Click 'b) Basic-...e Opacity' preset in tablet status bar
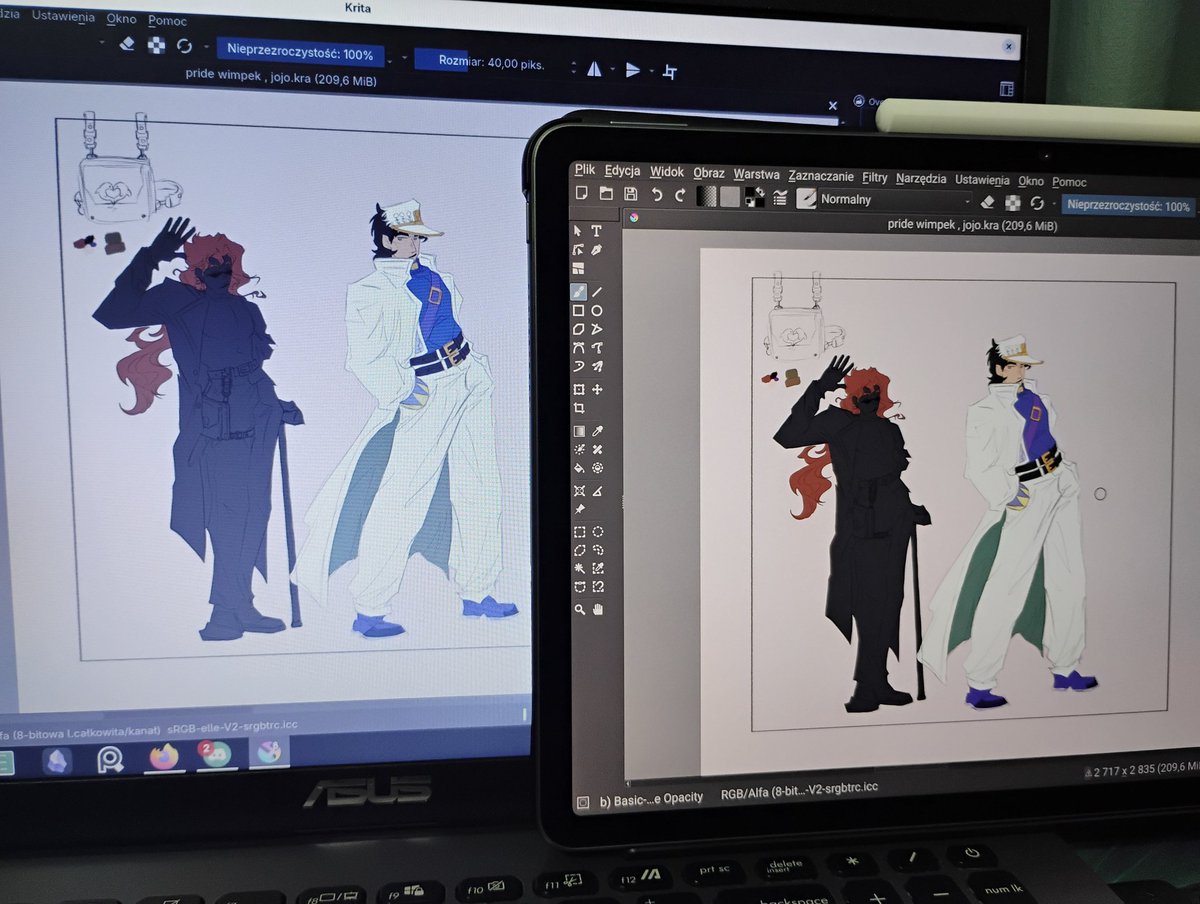This screenshot has height=904, width=1200. (x=650, y=799)
